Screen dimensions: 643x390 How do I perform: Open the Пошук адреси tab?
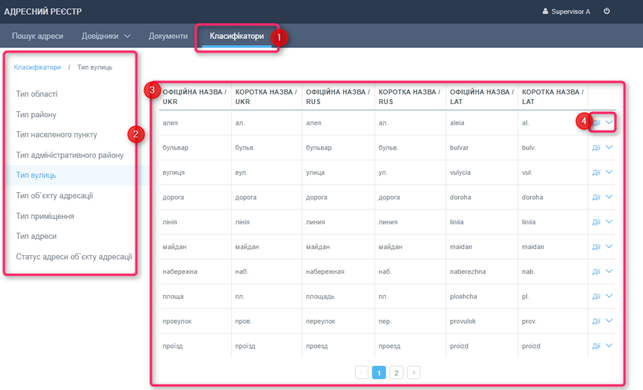[x=37, y=36]
